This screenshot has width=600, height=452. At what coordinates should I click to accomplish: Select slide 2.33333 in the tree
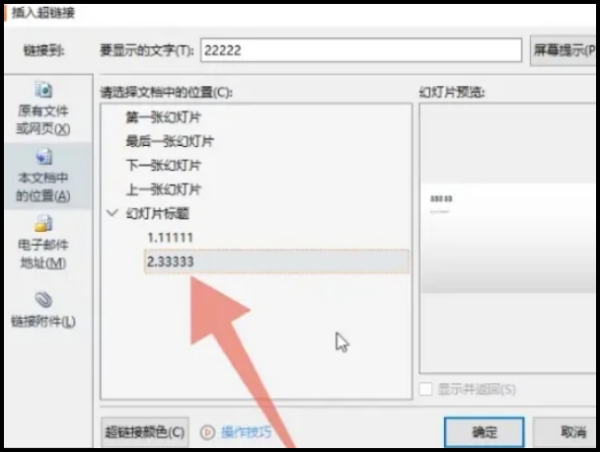click(277, 261)
